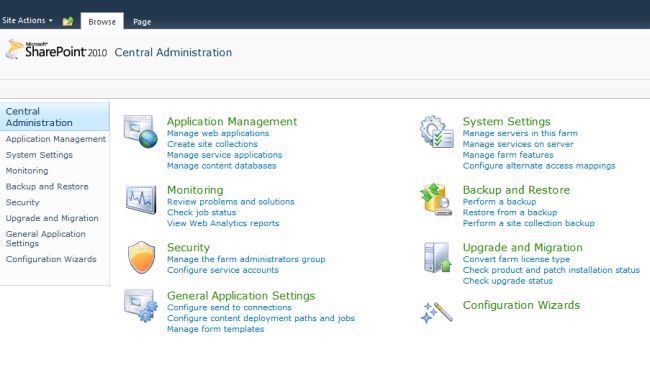Click the Upgrade and Migration server icon
Image resolution: width=650 pixels, height=365 pixels.
pyautogui.click(x=438, y=257)
